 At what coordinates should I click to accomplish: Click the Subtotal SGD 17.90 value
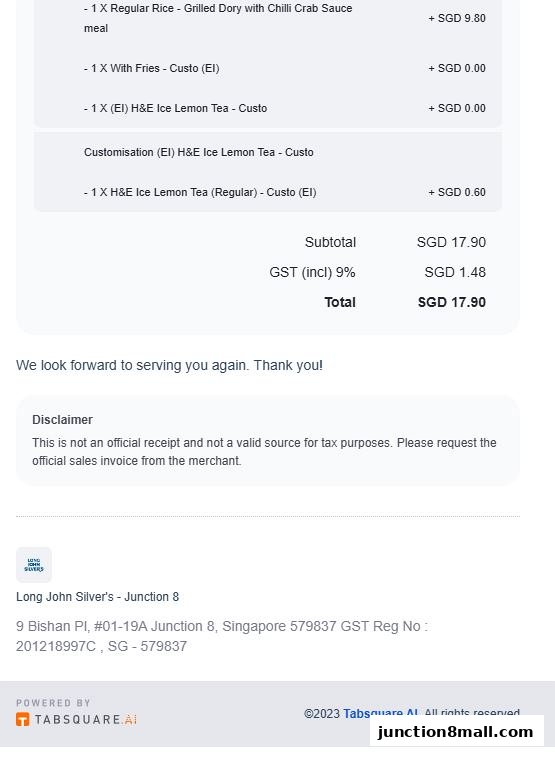coord(451,242)
